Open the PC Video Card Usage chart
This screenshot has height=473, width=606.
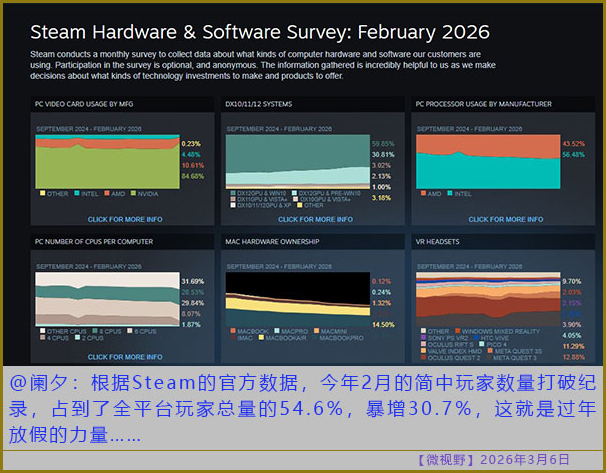pos(108,160)
